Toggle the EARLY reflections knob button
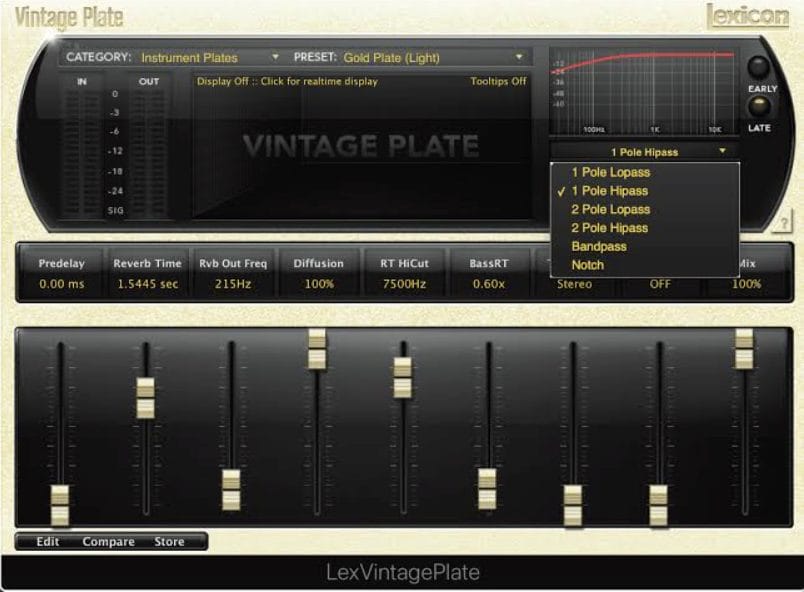The image size is (804, 592). click(761, 68)
